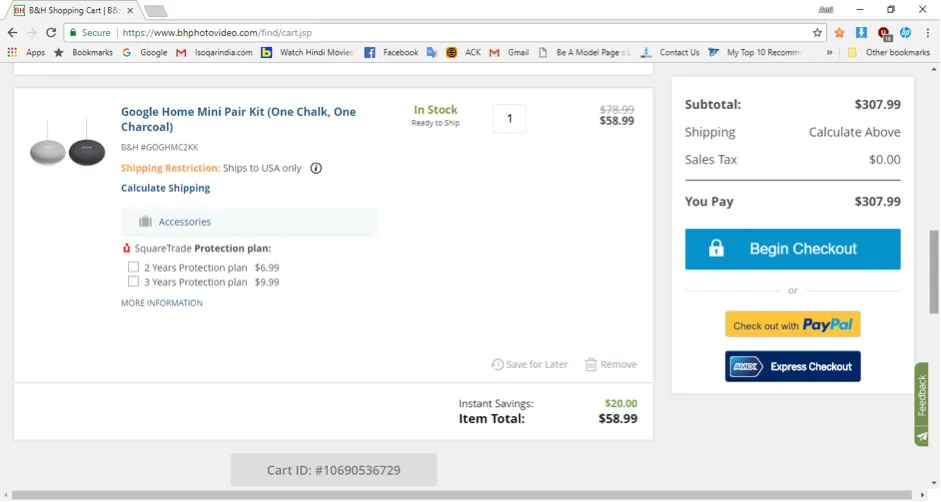
Task: Click the Remove trash icon
Action: (591, 365)
